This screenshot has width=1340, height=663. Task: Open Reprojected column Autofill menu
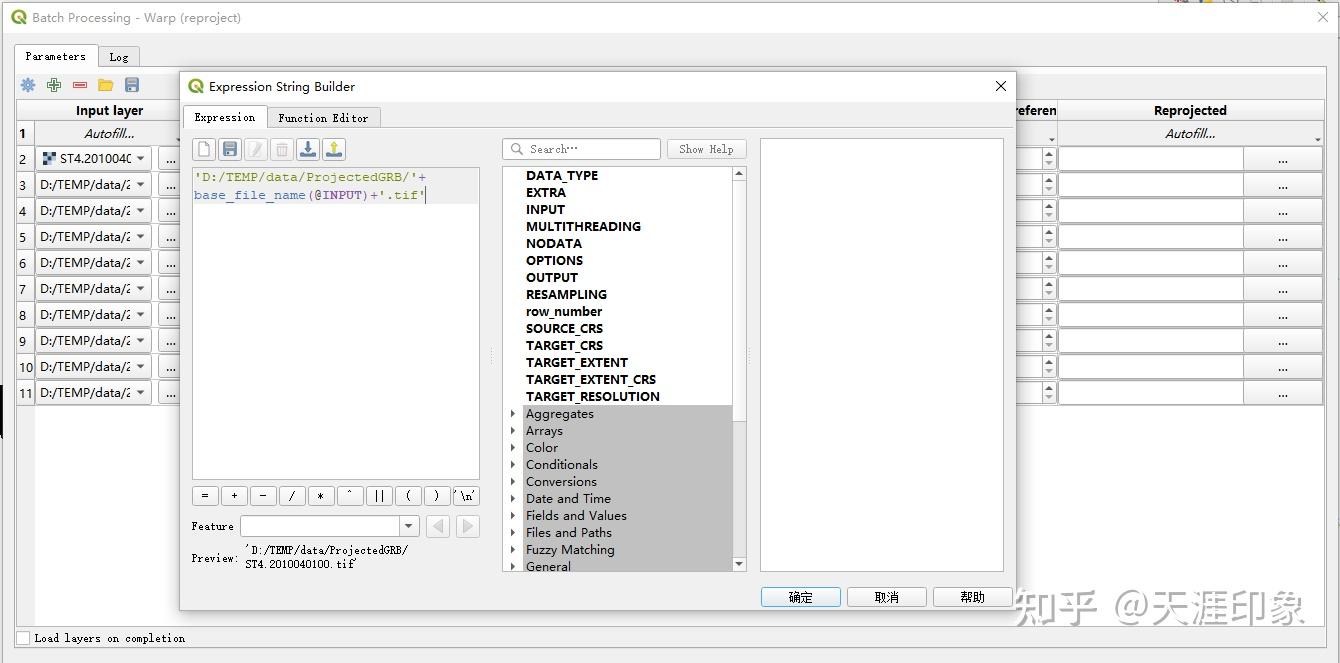point(1190,133)
